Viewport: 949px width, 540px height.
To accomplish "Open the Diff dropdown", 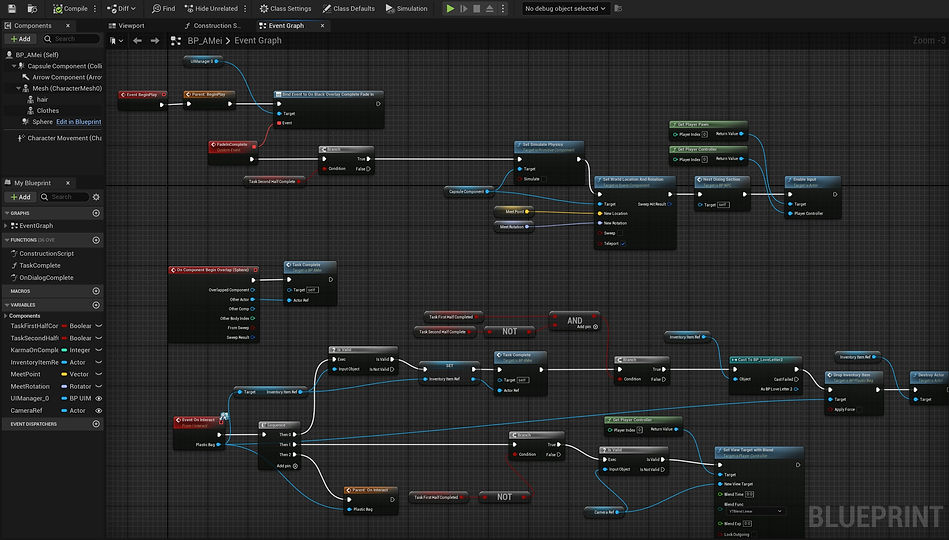I will click(121, 8).
